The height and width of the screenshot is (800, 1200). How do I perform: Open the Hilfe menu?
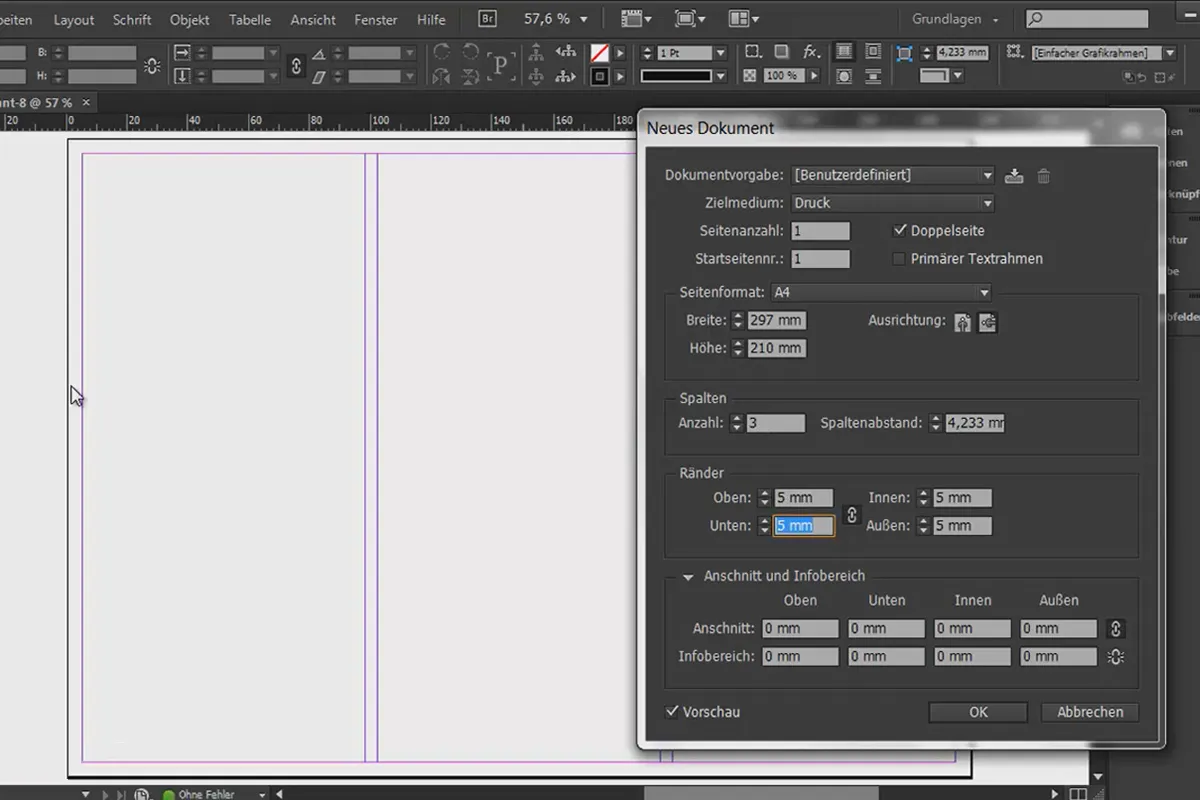431,20
